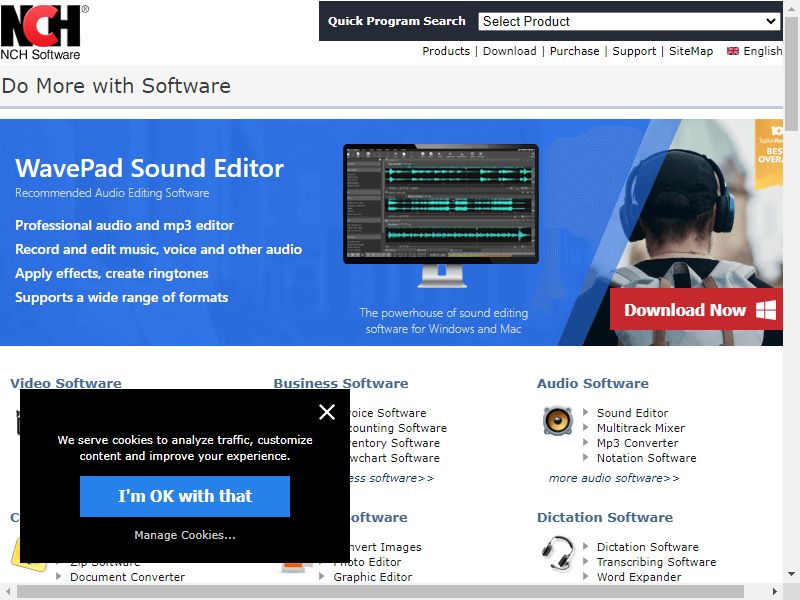
Task: Click the Download Now button
Action: [696, 309]
